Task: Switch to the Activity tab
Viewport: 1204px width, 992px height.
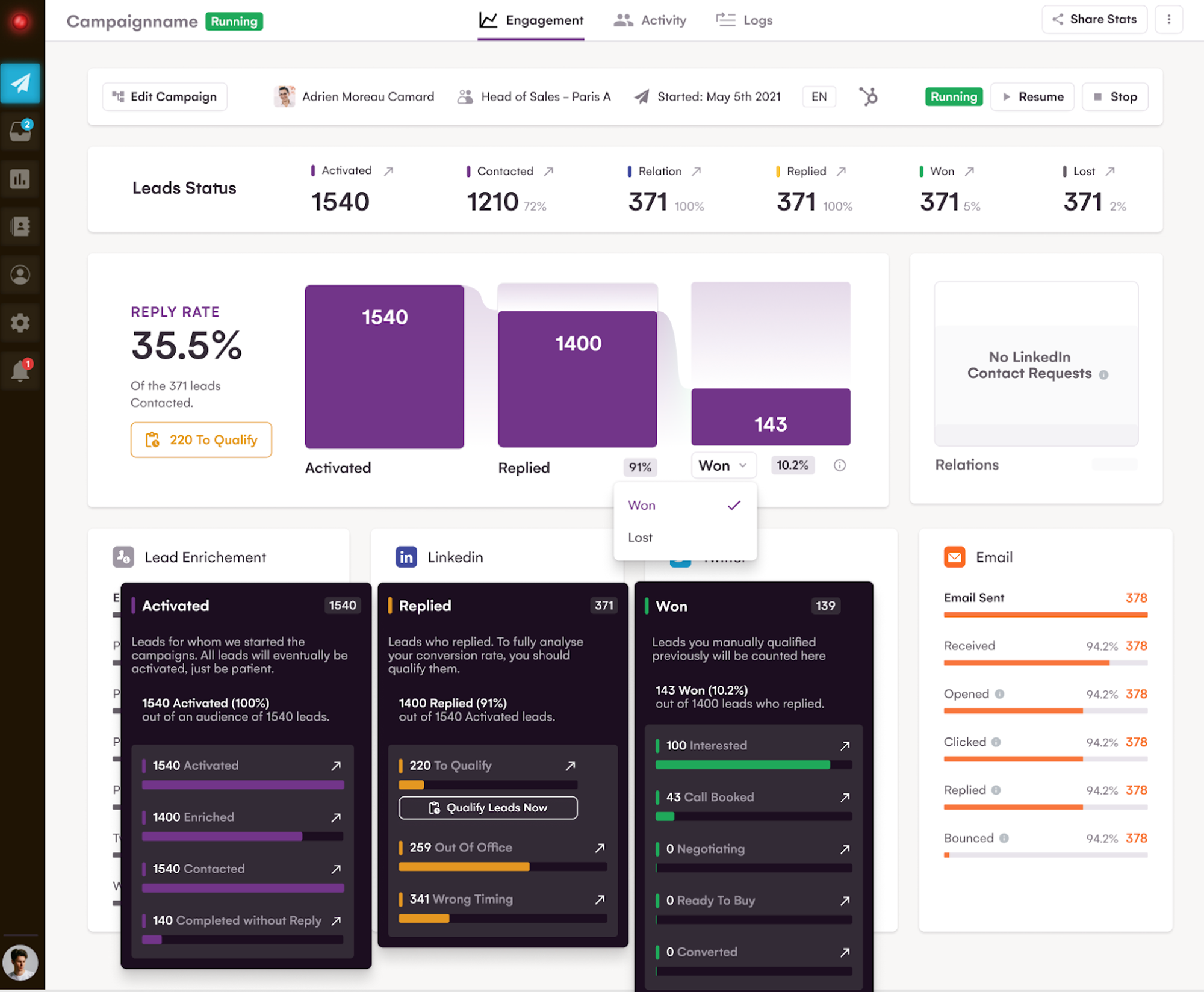Action: point(650,20)
